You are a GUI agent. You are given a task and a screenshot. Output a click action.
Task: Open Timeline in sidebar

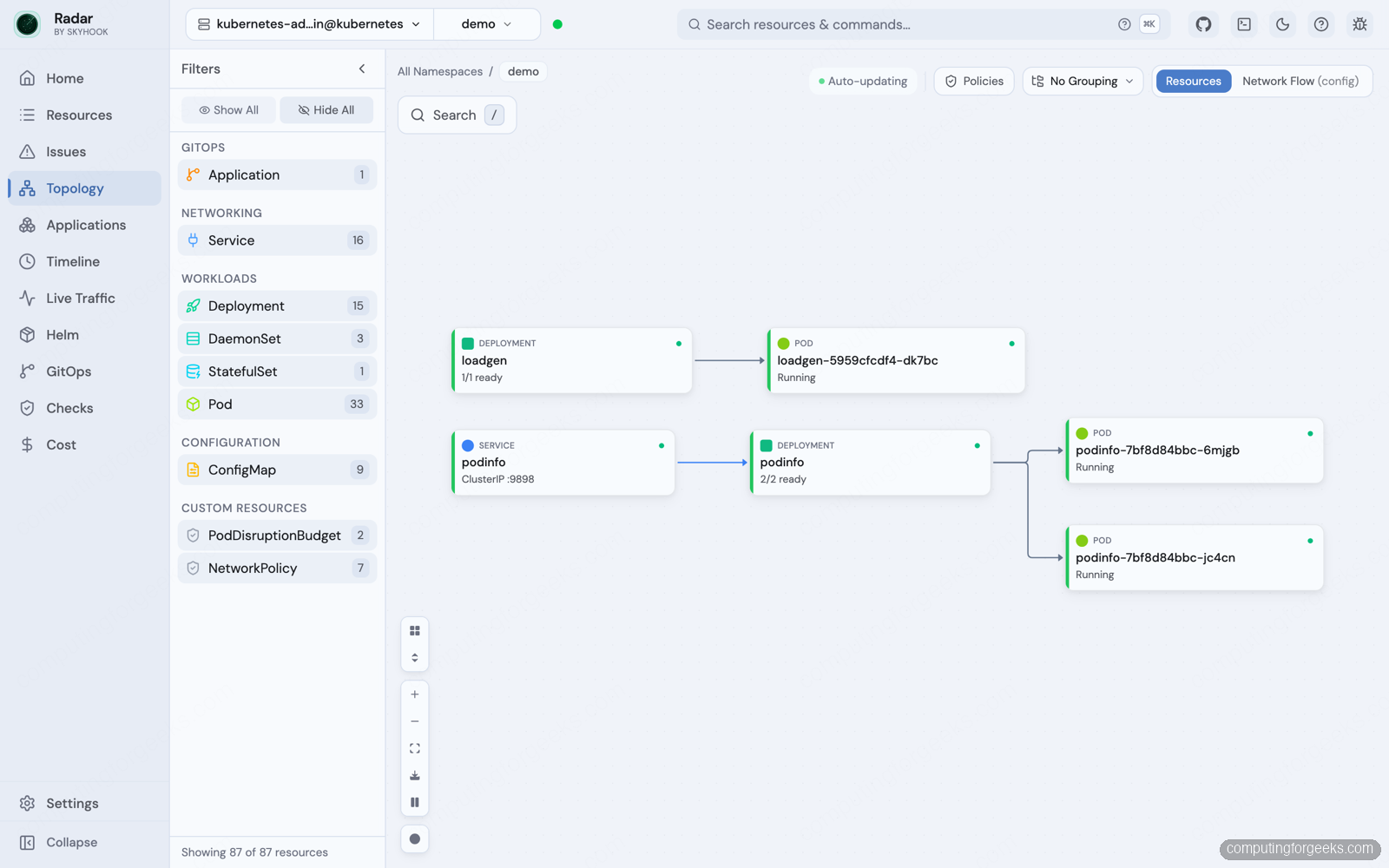tap(84, 261)
